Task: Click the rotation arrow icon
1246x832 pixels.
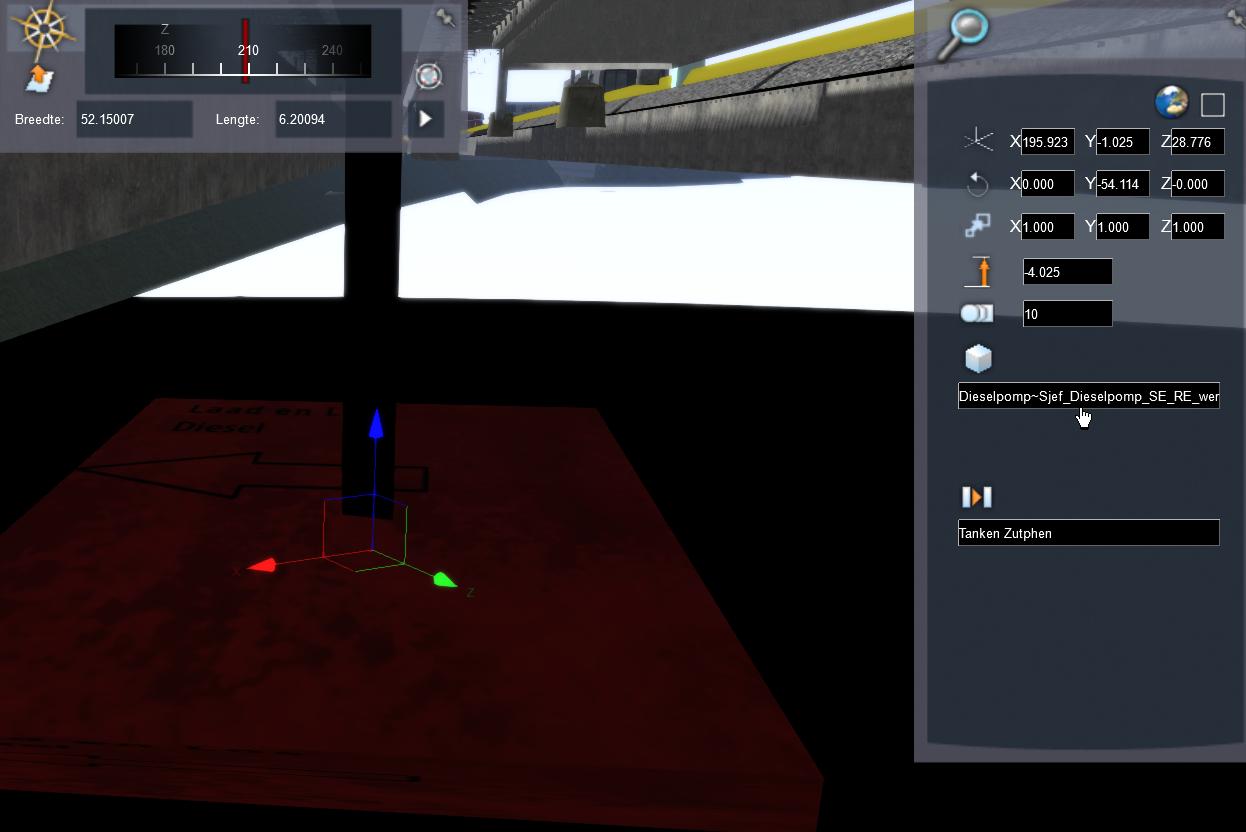Action: [977, 184]
